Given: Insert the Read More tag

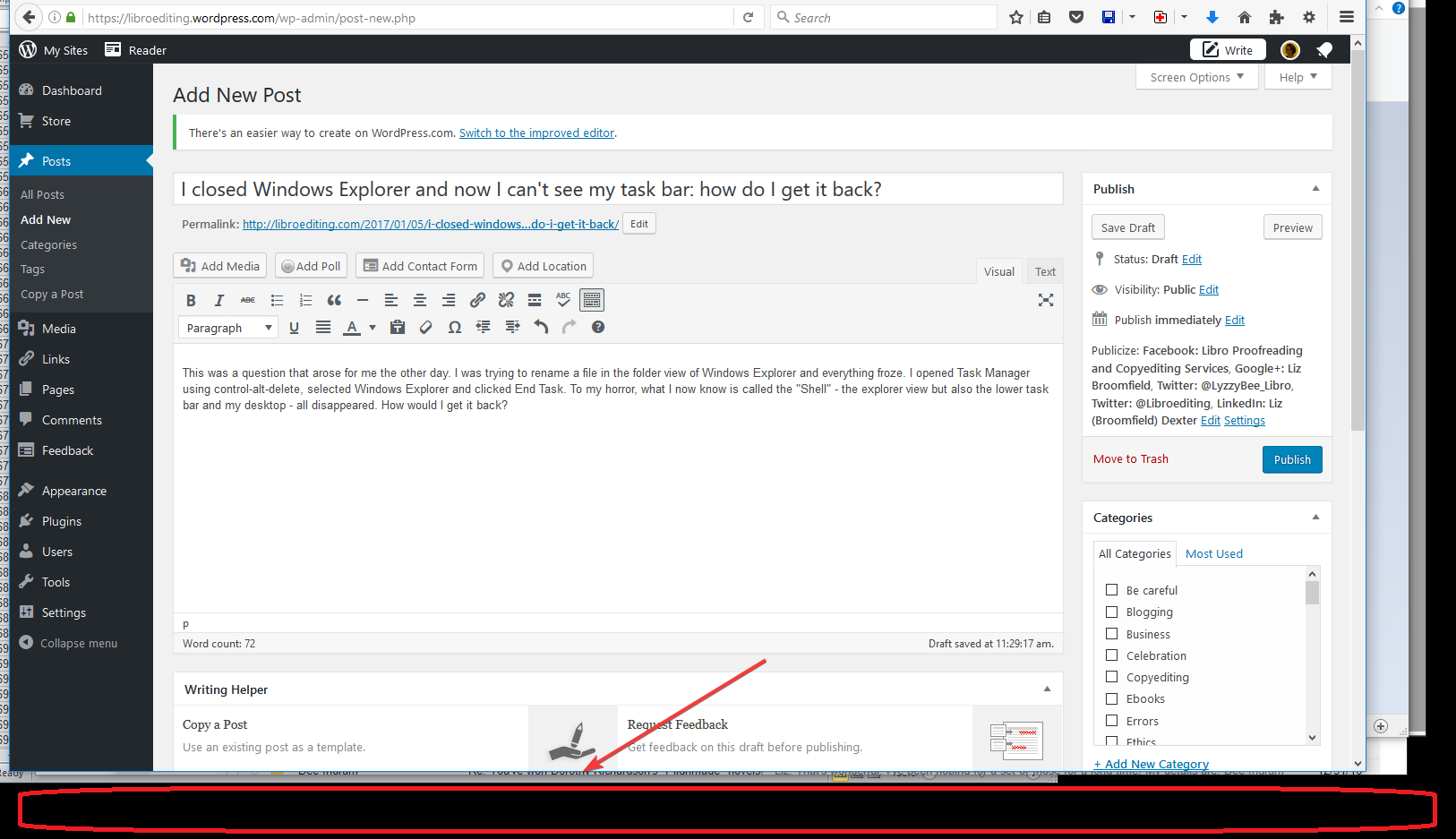Looking at the screenshot, I should pyautogui.click(x=535, y=301).
